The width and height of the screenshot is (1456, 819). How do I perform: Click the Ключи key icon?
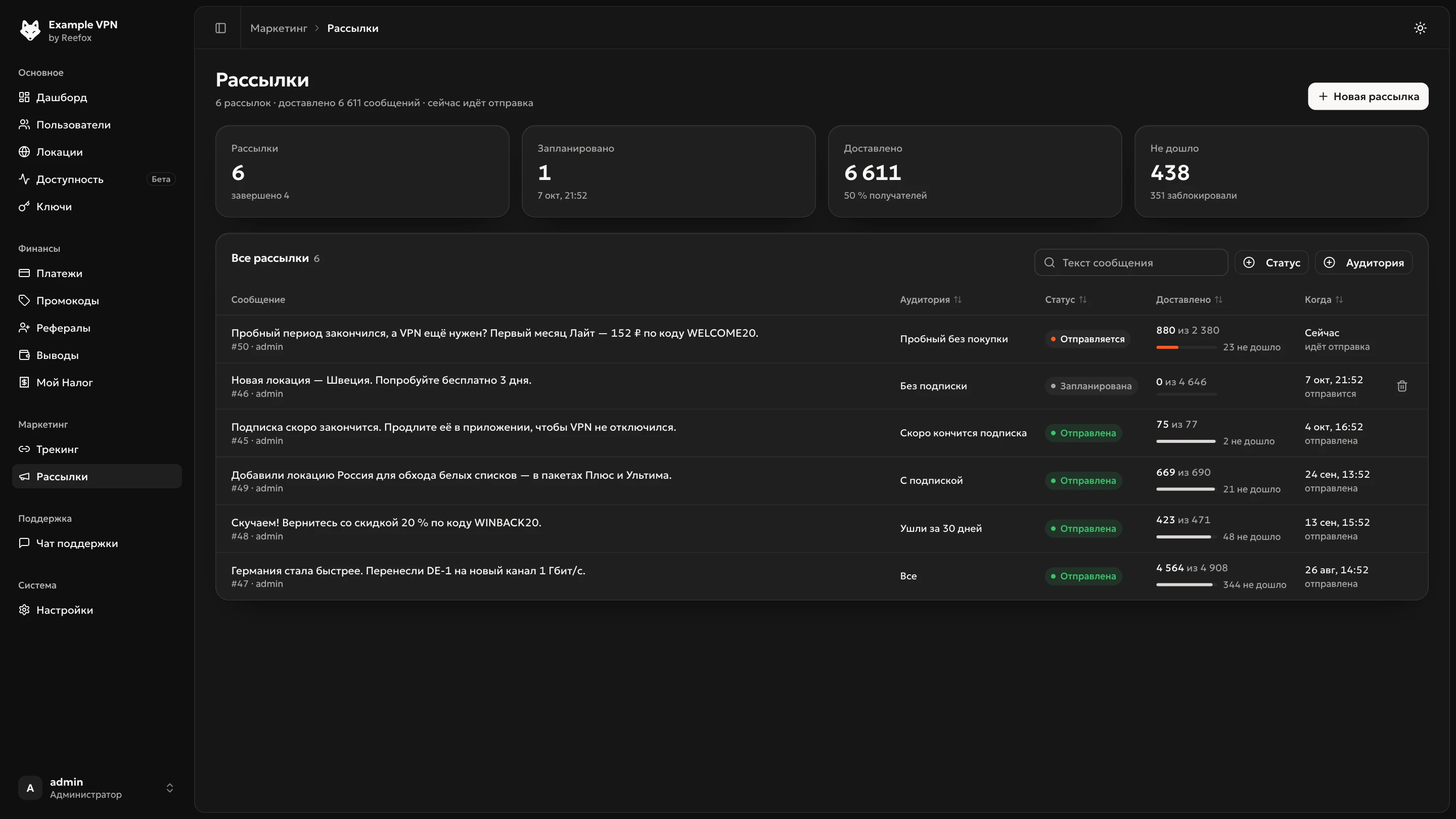[x=24, y=207]
